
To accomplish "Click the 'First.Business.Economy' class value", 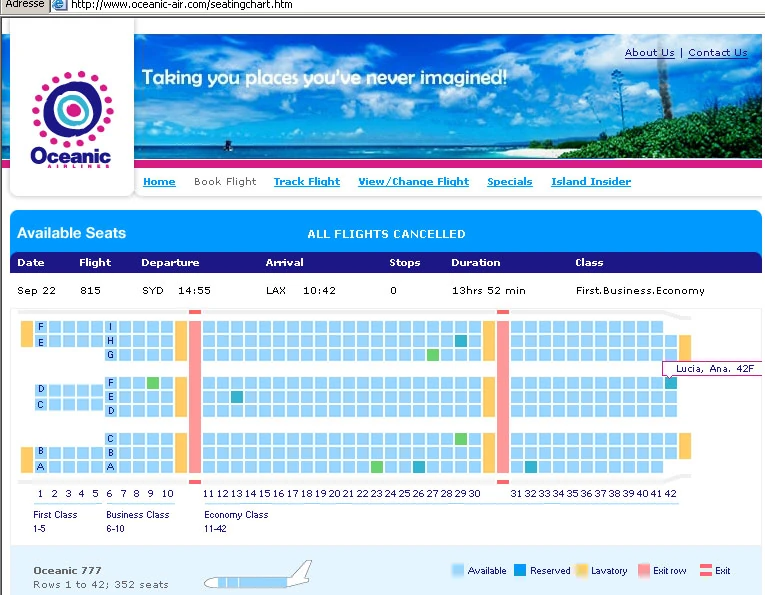I will 640,291.
